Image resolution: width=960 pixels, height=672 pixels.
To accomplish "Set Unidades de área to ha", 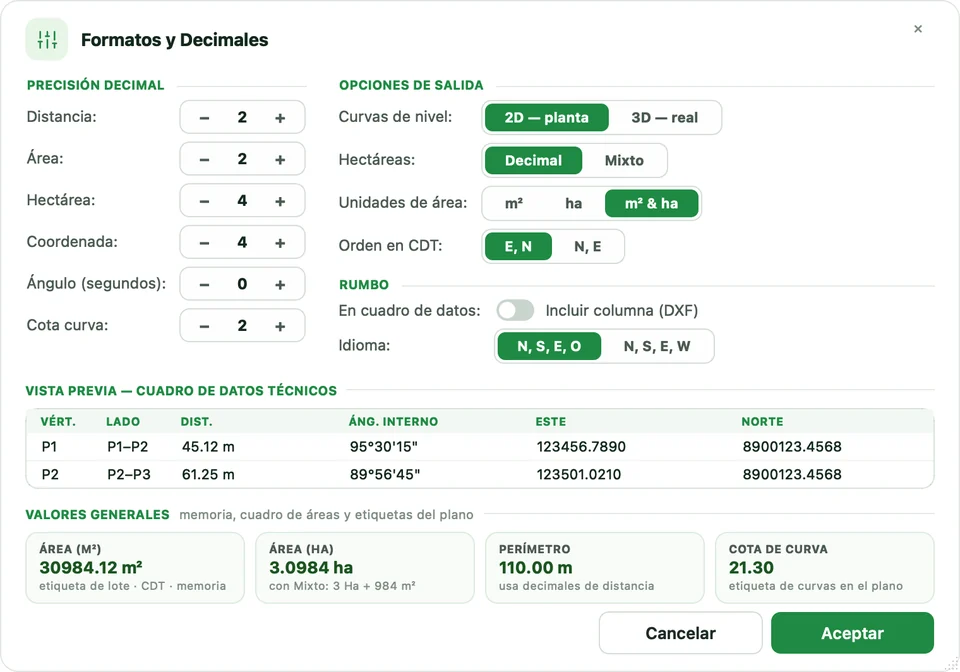I will [x=574, y=203].
